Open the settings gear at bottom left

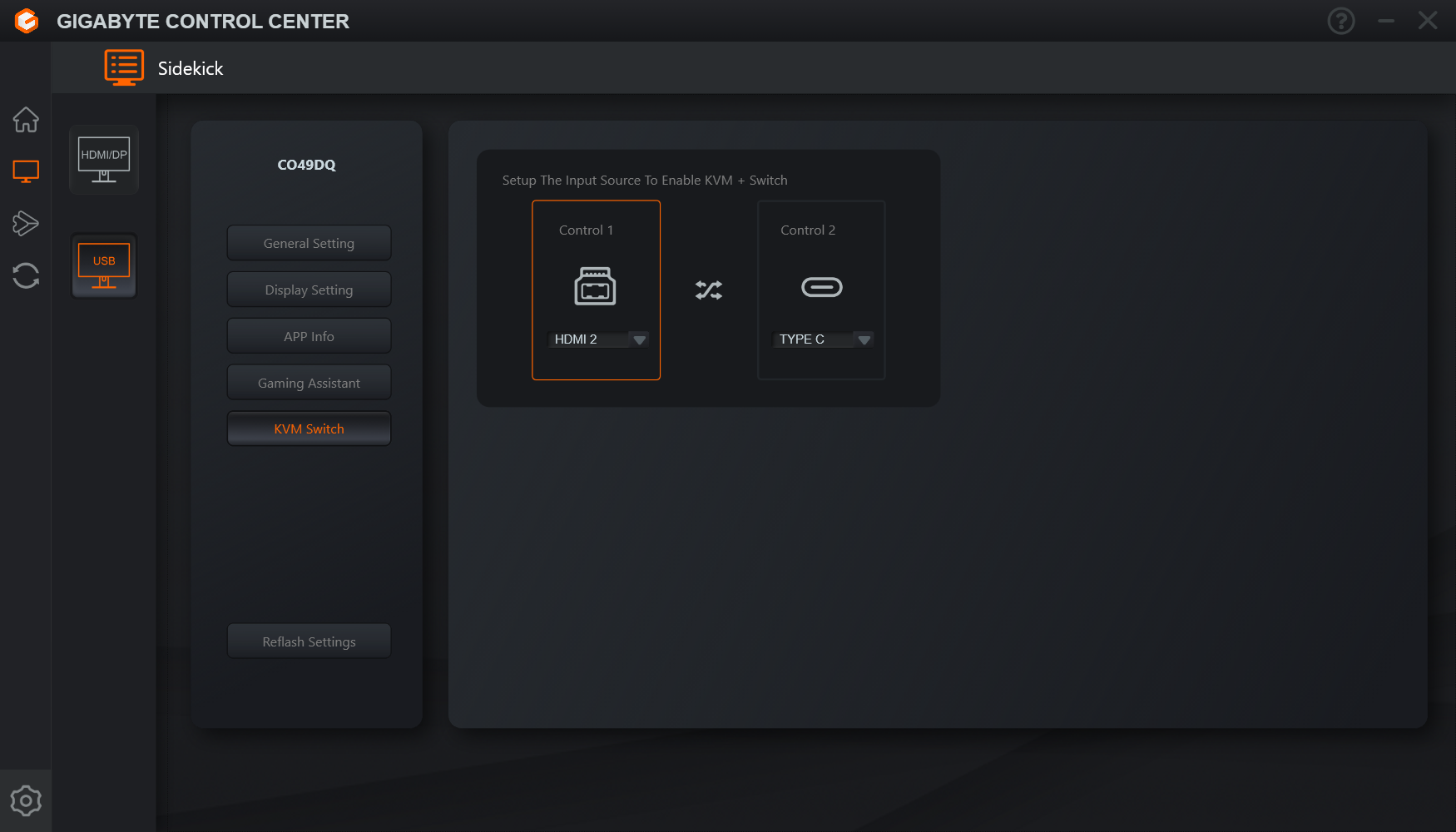[26, 800]
